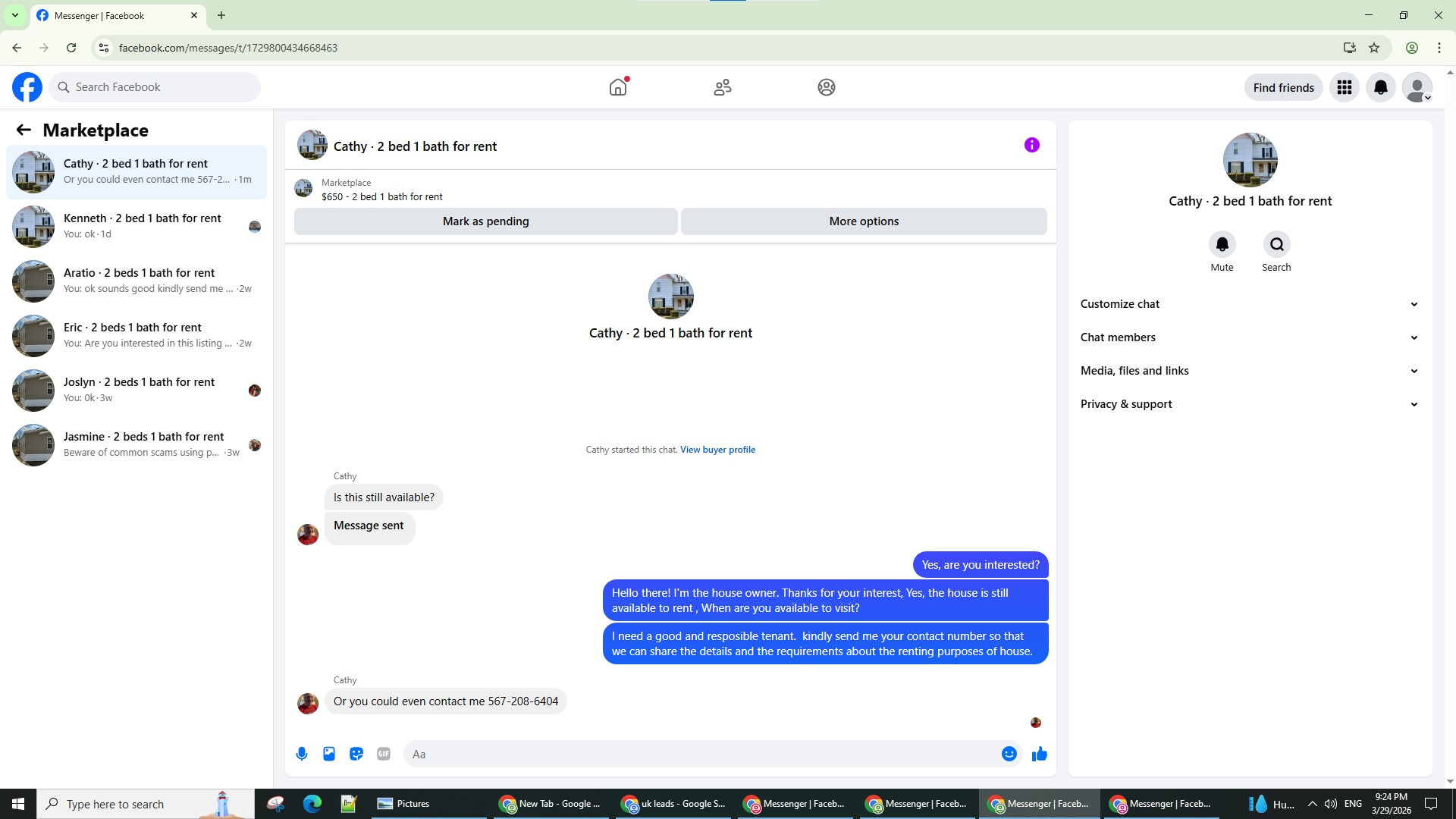Open the volume control in system tray
Viewport: 1456px width, 819px height.
[1331, 804]
